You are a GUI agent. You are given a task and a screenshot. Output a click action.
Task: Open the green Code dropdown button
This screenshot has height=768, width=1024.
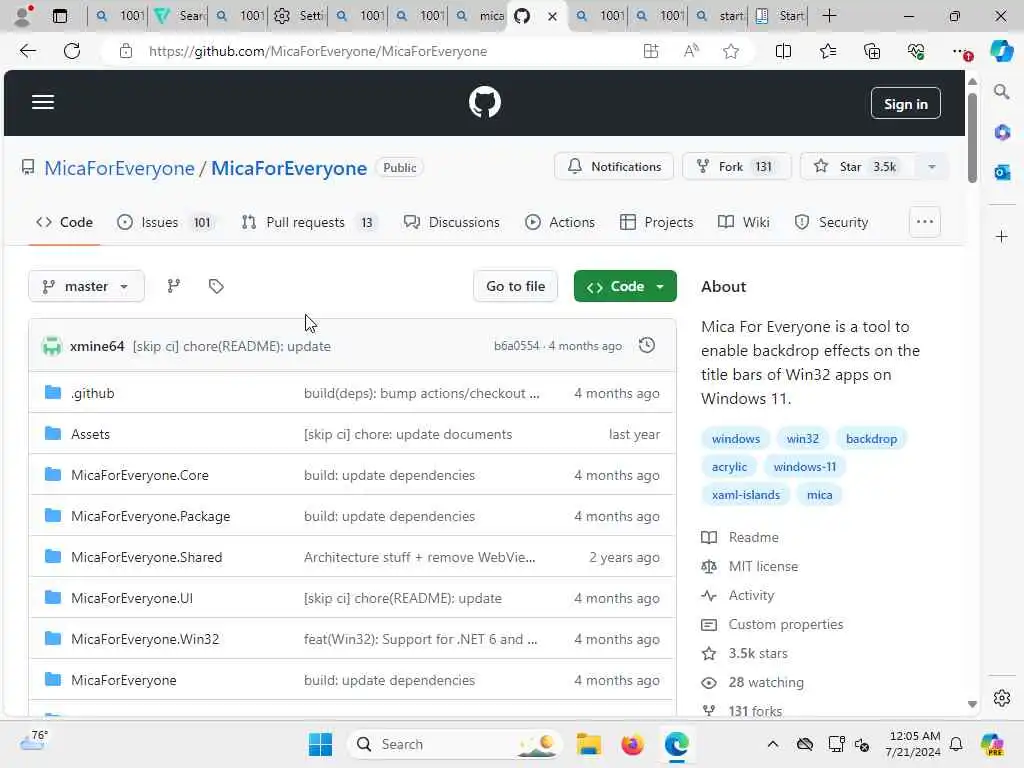point(625,286)
